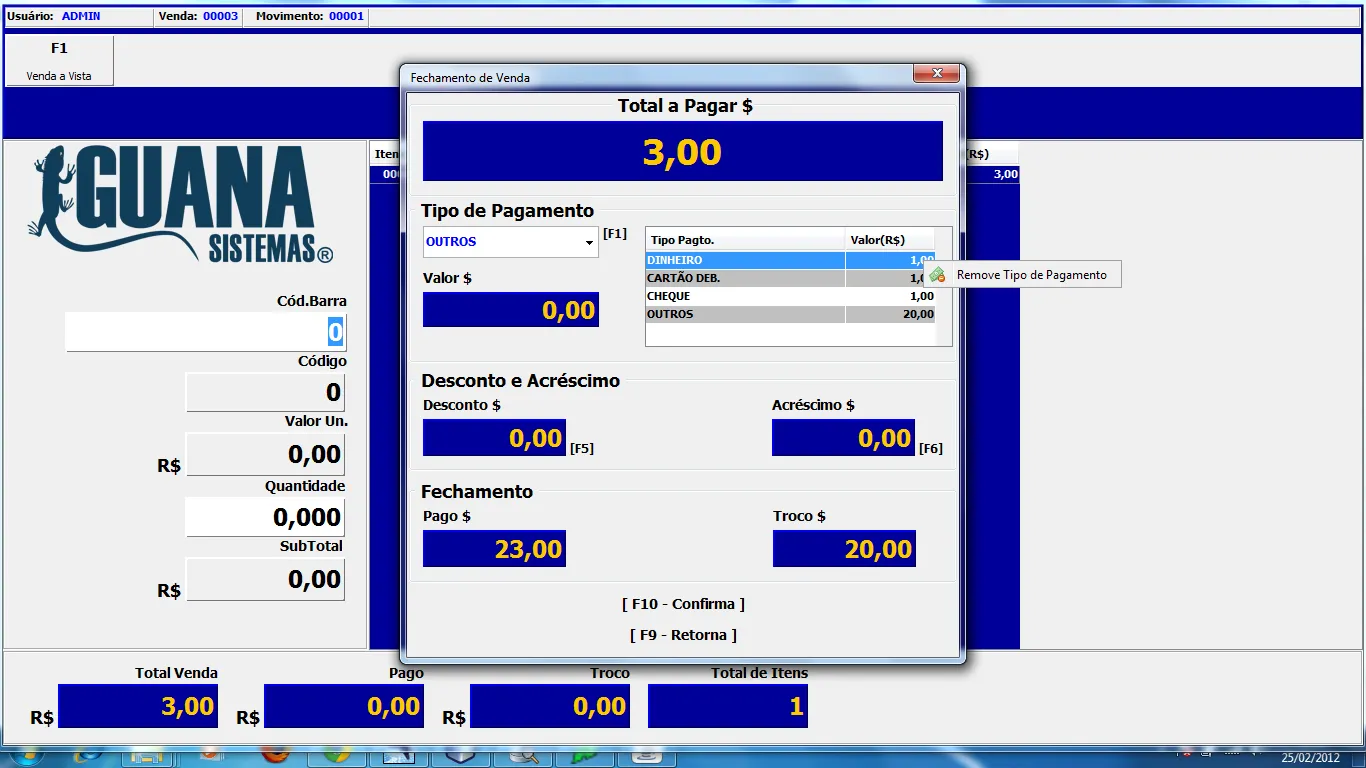
Task: Click the Valor(R$) header in payments table
Action: click(x=890, y=240)
